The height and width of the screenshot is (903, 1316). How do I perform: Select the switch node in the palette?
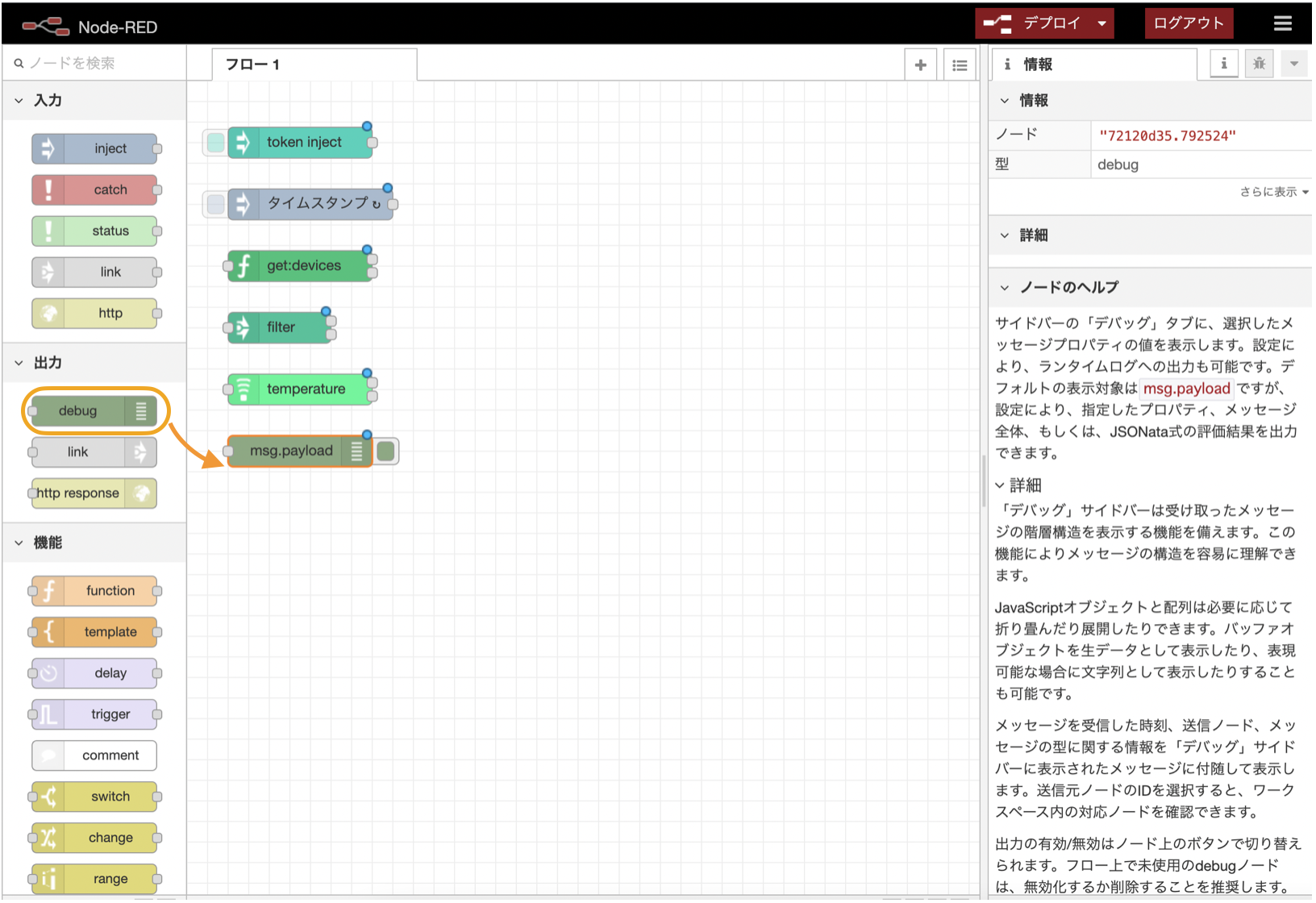coord(94,796)
